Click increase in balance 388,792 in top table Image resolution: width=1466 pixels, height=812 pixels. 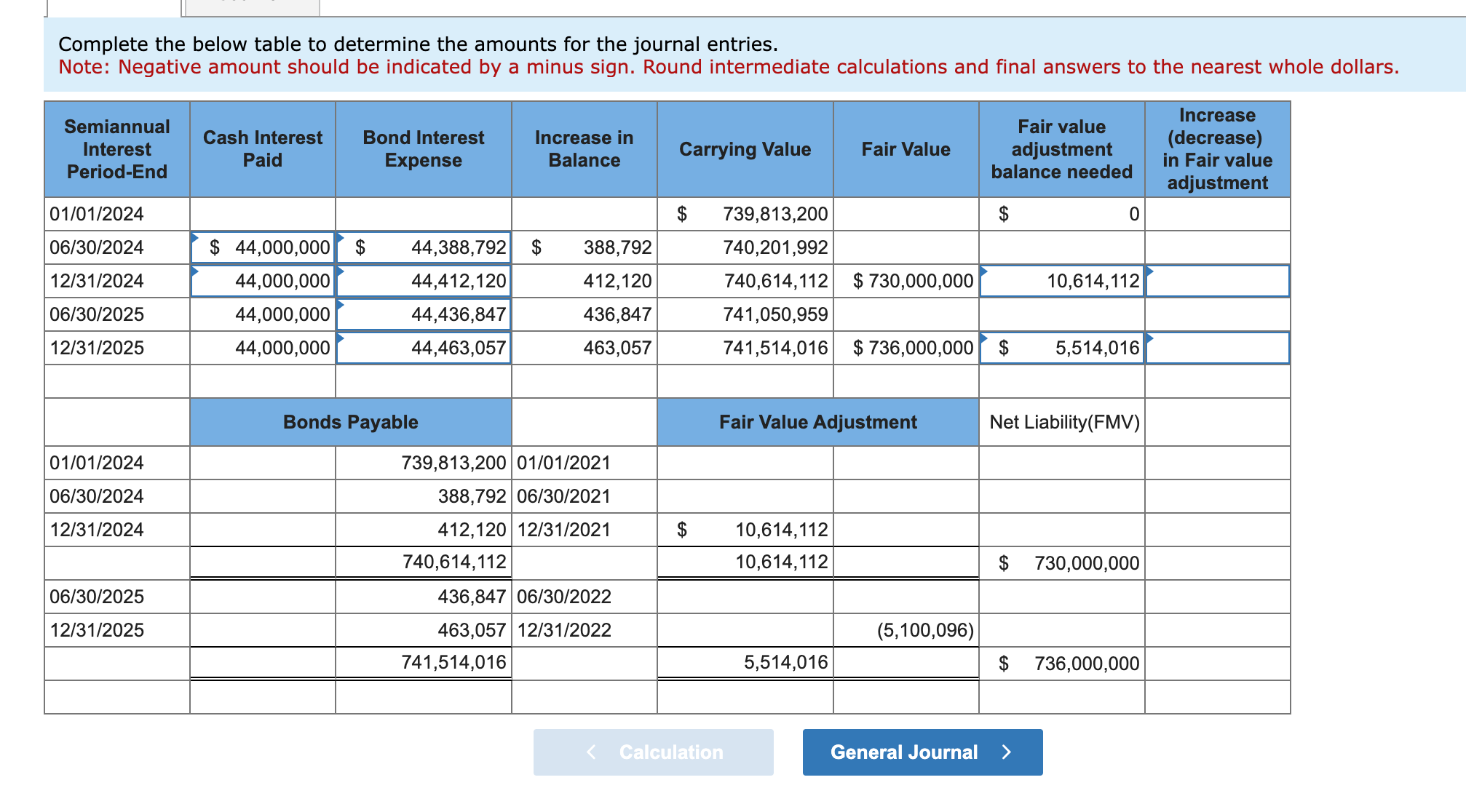[585, 247]
